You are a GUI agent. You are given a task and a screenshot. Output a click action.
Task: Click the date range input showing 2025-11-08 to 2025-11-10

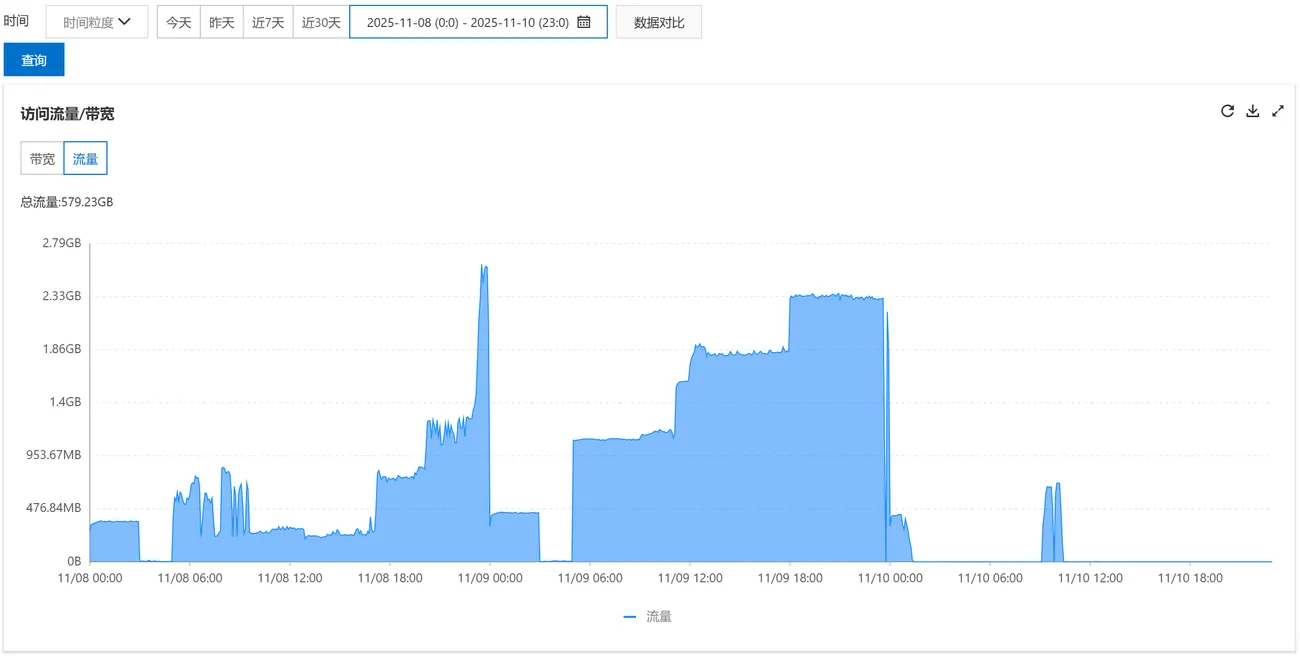point(467,22)
